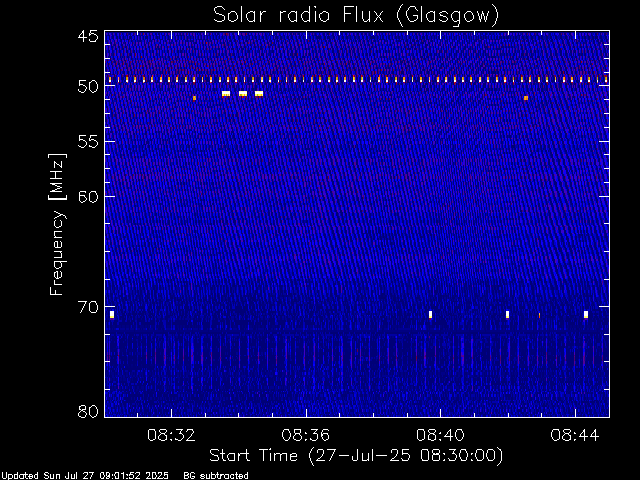Click the 'Solar radio Flux (Glasgow)' title
This screenshot has width=640, height=480.
(x=356, y=16)
